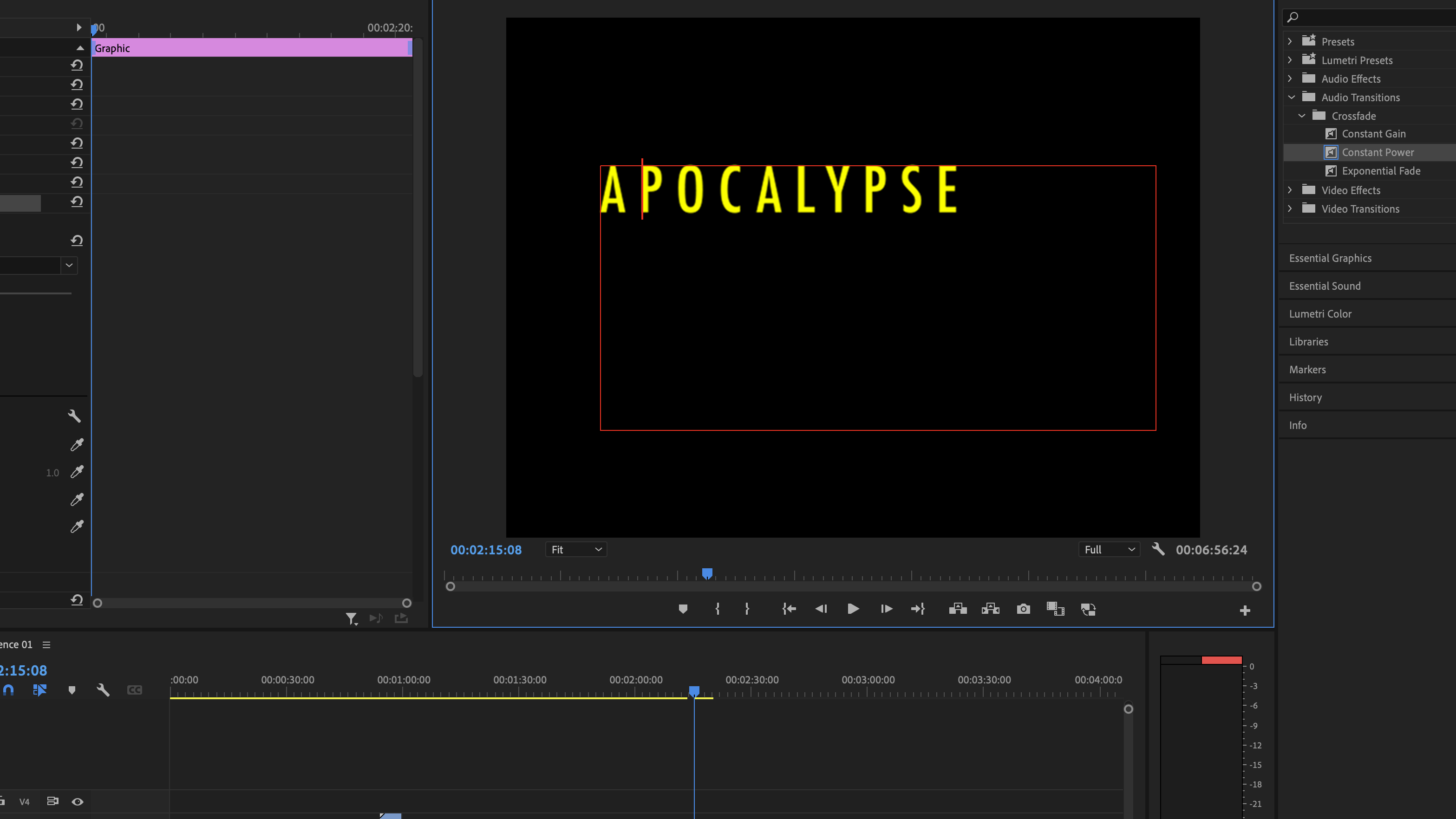This screenshot has height=819, width=1456.
Task: Click the Mark In bracket icon
Action: click(x=717, y=609)
